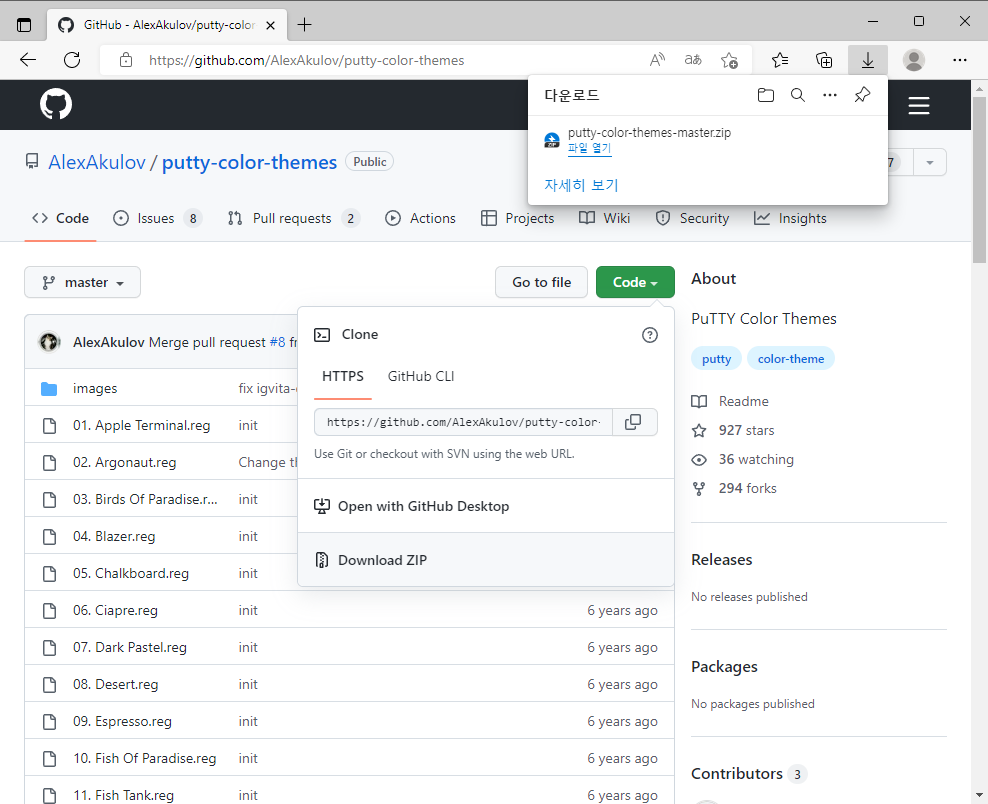Open a new browser tab with the plus icon
988x804 pixels.
[x=304, y=25]
